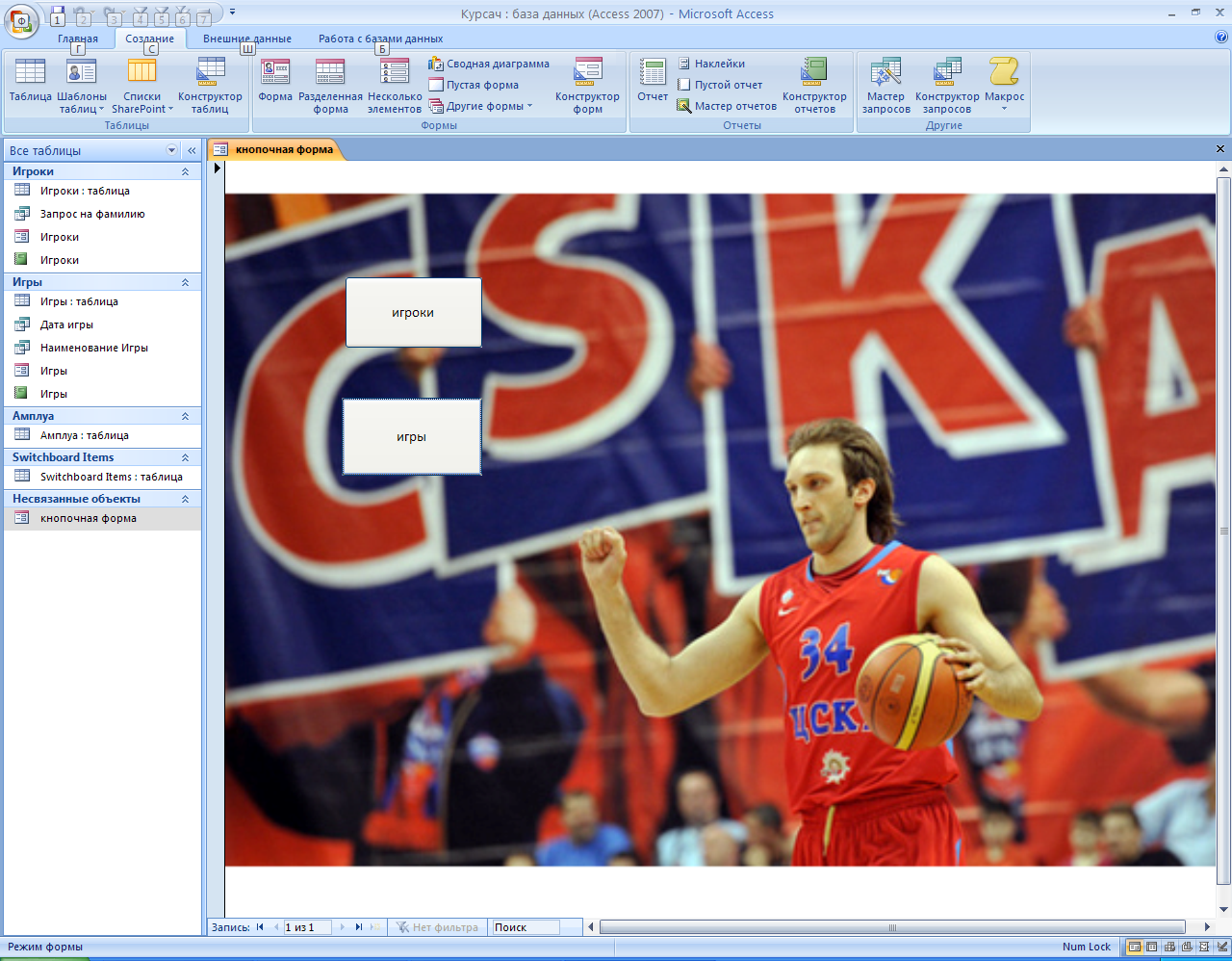1232x961 pixels.
Task: Select the Запрос на фамилию query
Action: 103,214
